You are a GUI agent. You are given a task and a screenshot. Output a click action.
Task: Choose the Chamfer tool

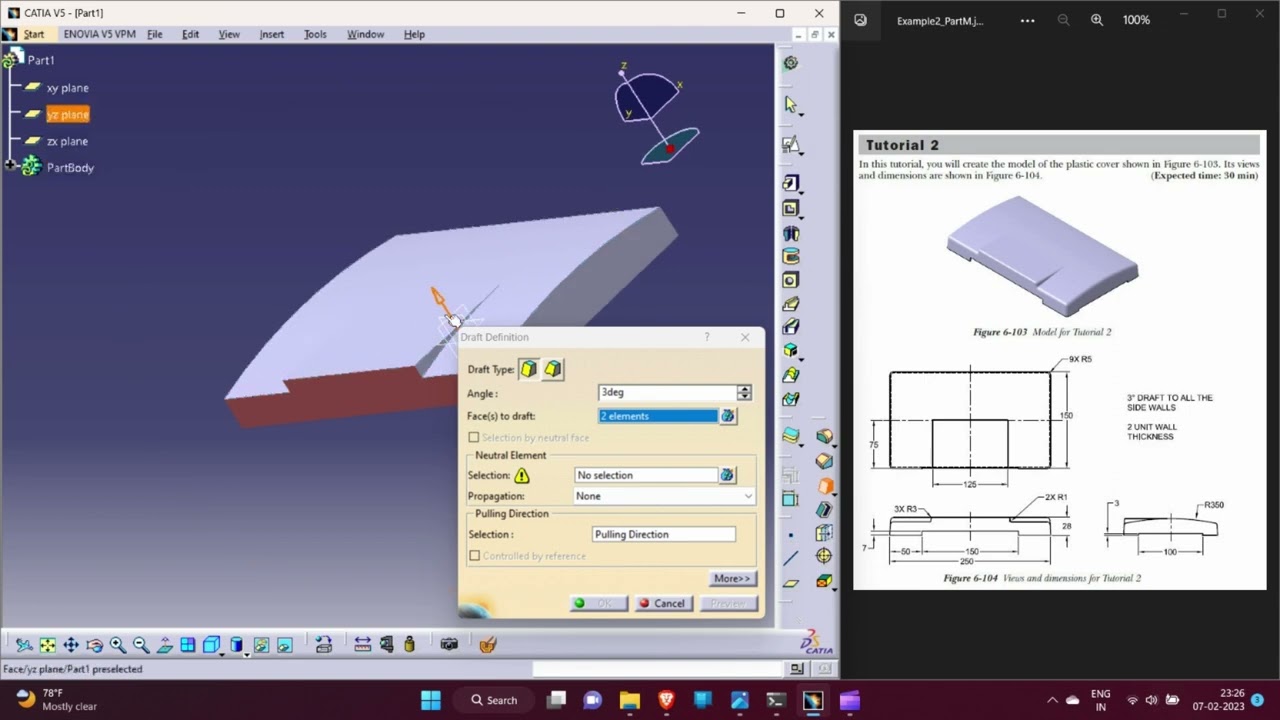(x=824, y=461)
